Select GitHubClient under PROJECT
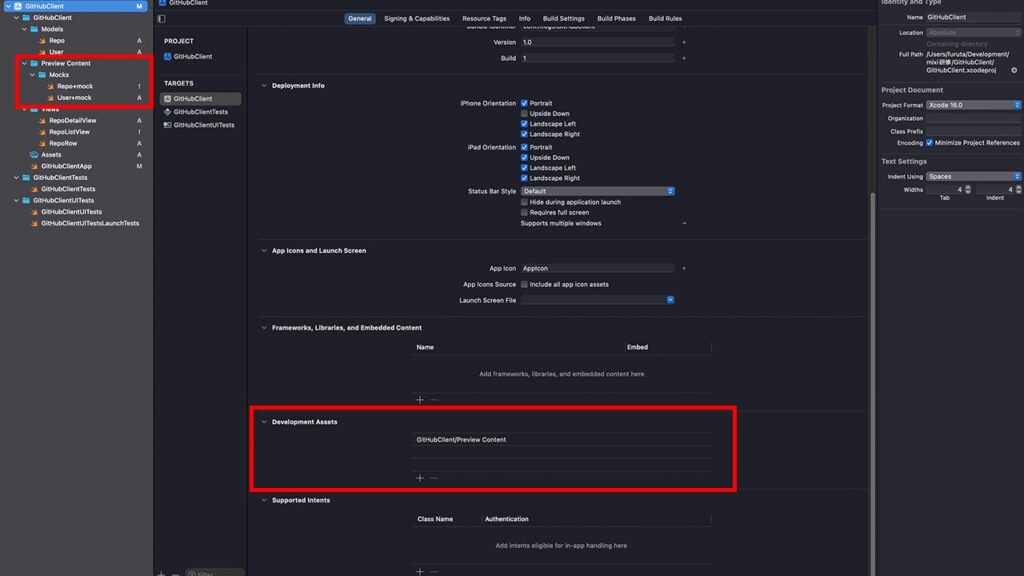1024x576 pixels. pos(192,56)
